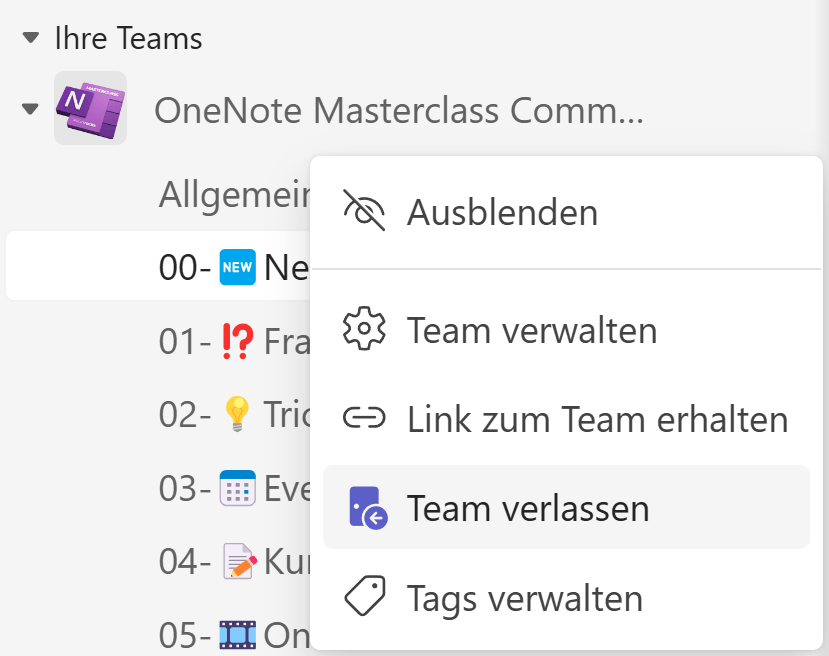This screenshot has height=656, width=829.
Task: Click the calendar emoji on channel 03
Action: pos(237,488)
